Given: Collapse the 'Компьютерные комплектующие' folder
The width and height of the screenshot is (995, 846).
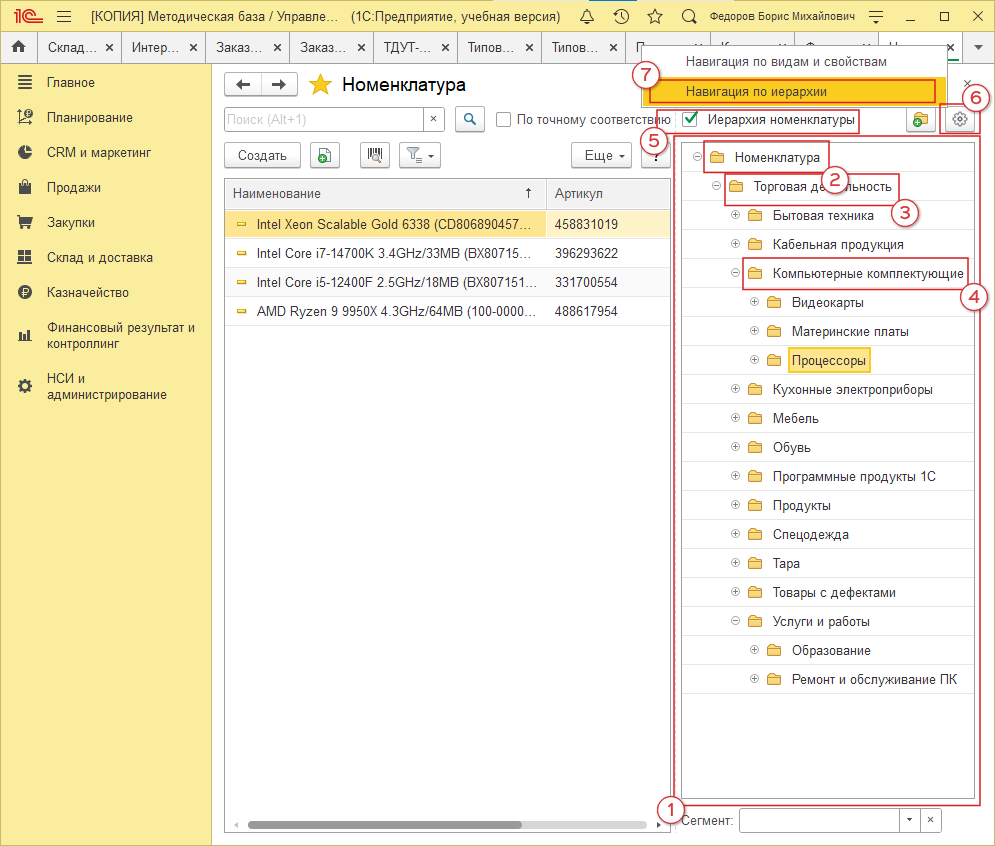Looking at the screenshot, I should (735, 273).
